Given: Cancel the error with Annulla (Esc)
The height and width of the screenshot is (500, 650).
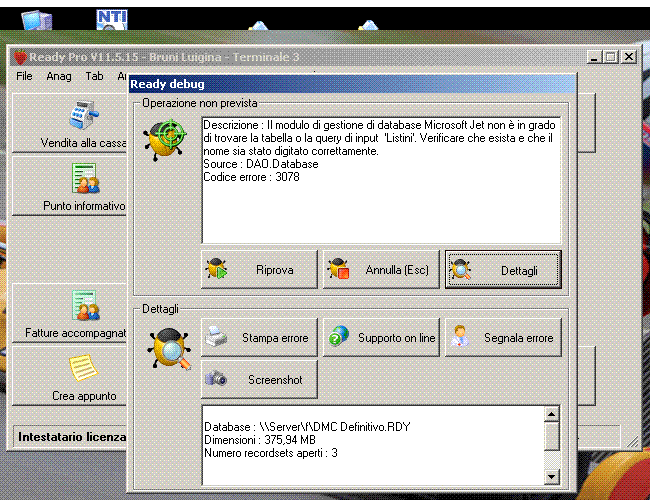Looking at the screenshot, I should 381,269.
